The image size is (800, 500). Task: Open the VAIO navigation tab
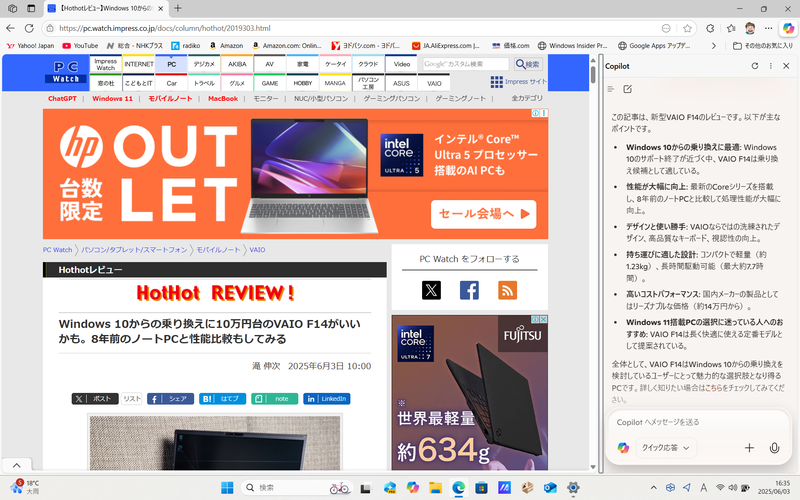pyautogui.click(x=434, y=83)
